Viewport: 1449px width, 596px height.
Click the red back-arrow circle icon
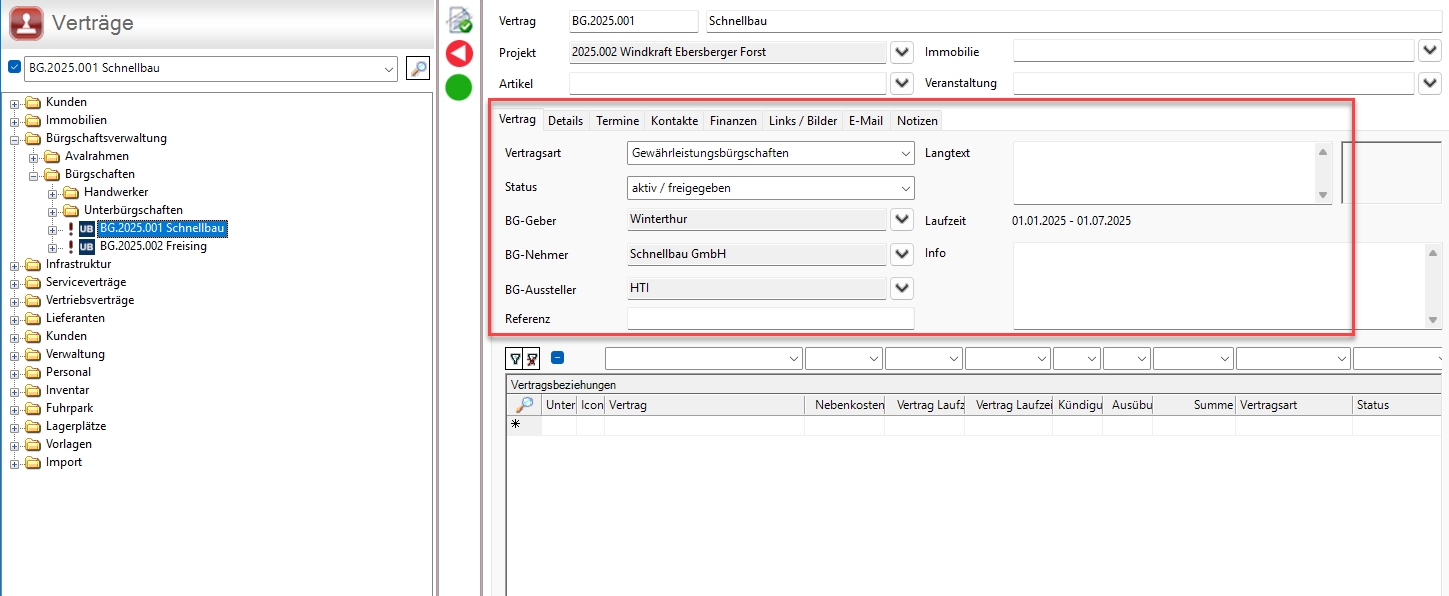(x=459, y=53)
